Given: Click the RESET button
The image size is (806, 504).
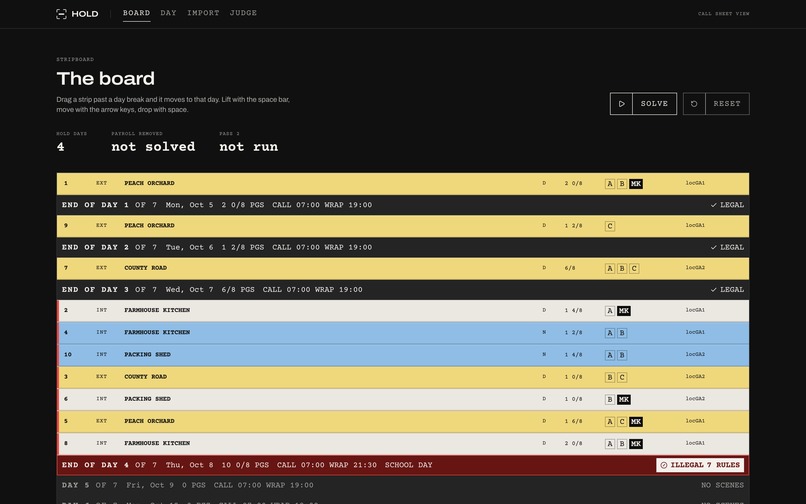Looking at the screenshot, I should [716, 104].
